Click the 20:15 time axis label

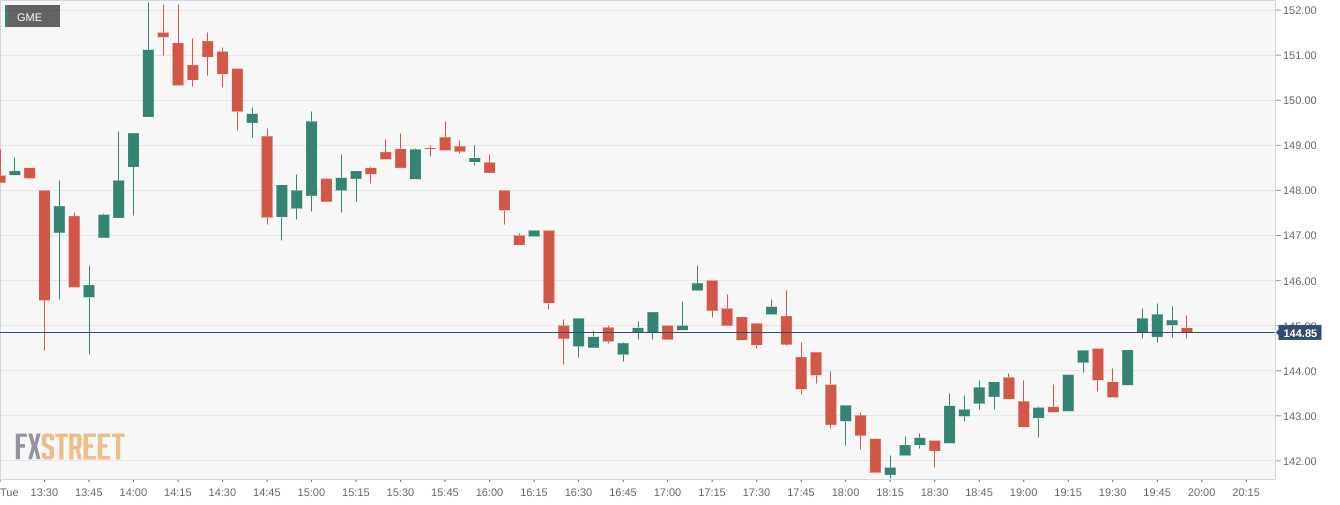[x=1246, y=492]
